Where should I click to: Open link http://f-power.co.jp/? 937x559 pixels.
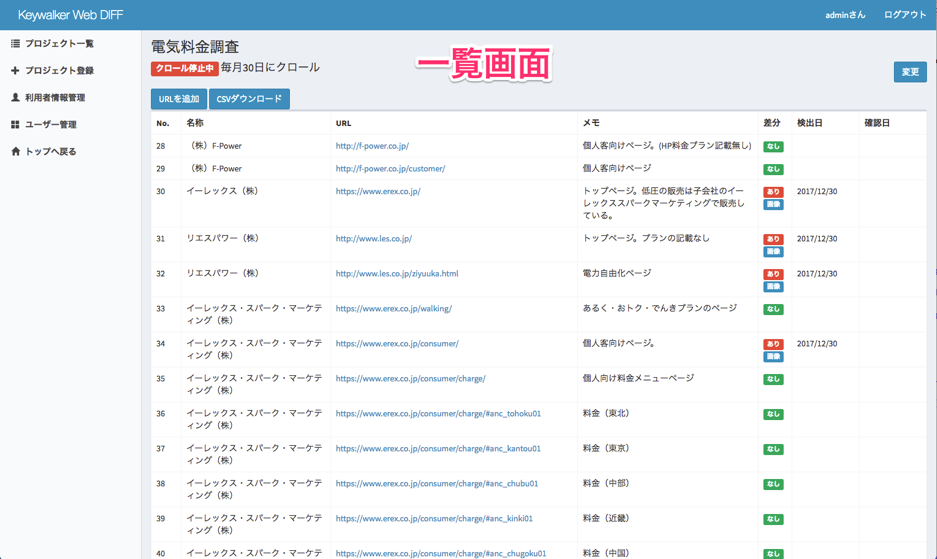click(372, 146)
